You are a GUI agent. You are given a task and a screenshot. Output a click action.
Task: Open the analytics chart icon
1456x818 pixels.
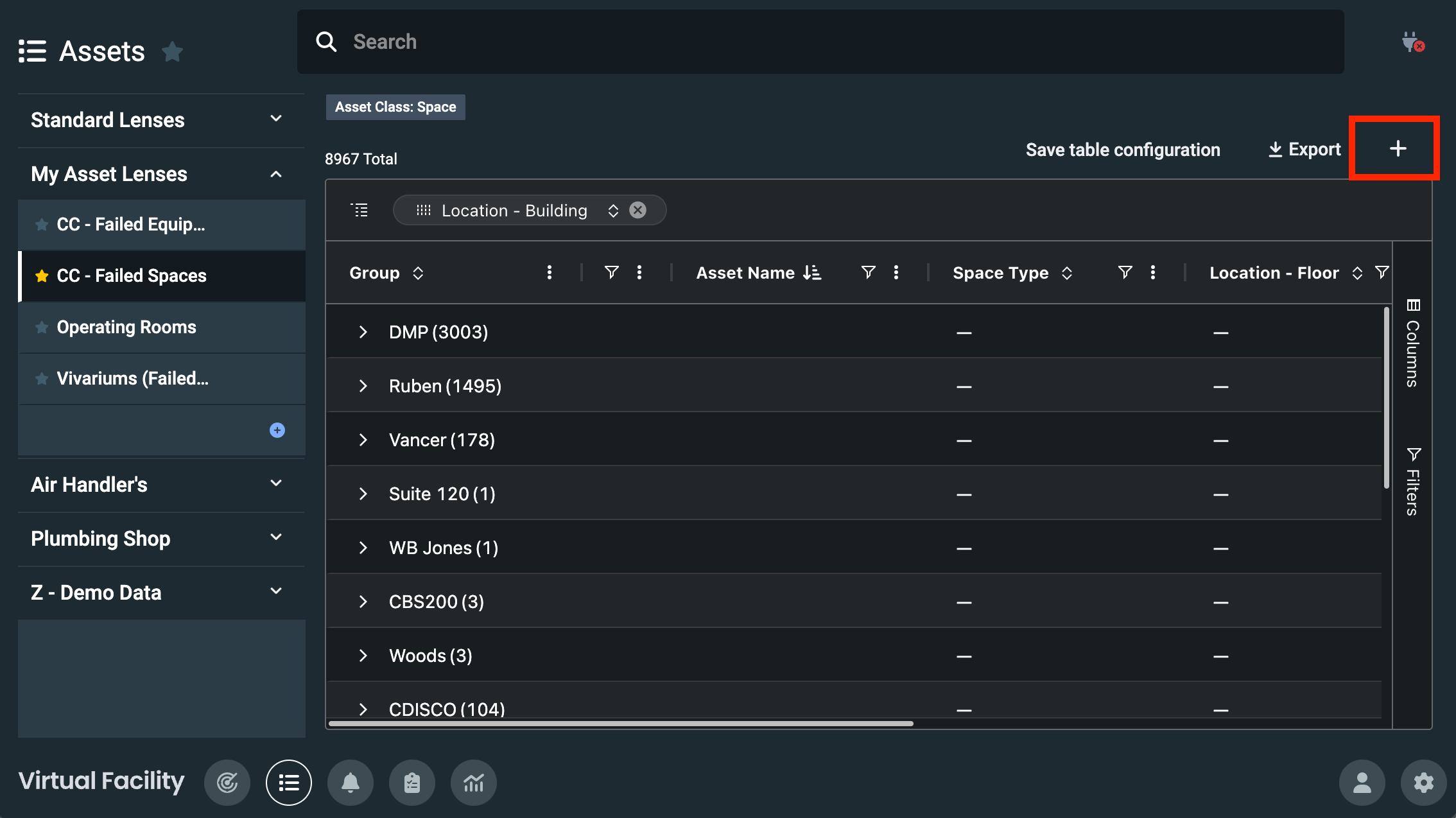click(473, 783)
